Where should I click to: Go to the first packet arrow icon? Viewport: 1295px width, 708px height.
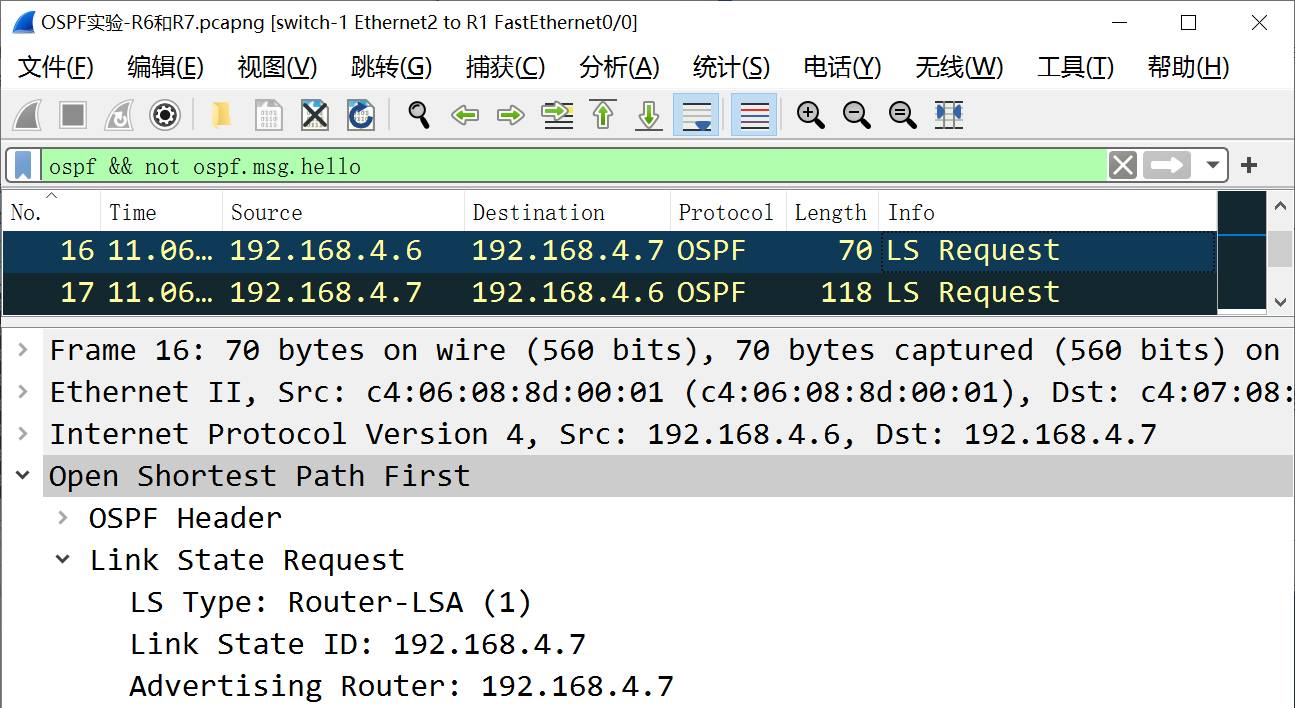coord(603,115)
